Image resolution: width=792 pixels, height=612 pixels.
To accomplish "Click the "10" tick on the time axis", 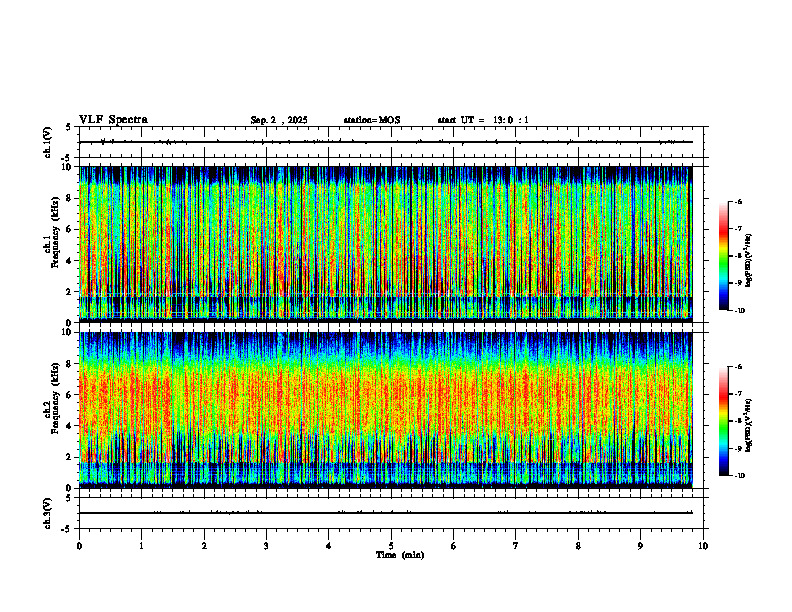I will coord(703,546).
